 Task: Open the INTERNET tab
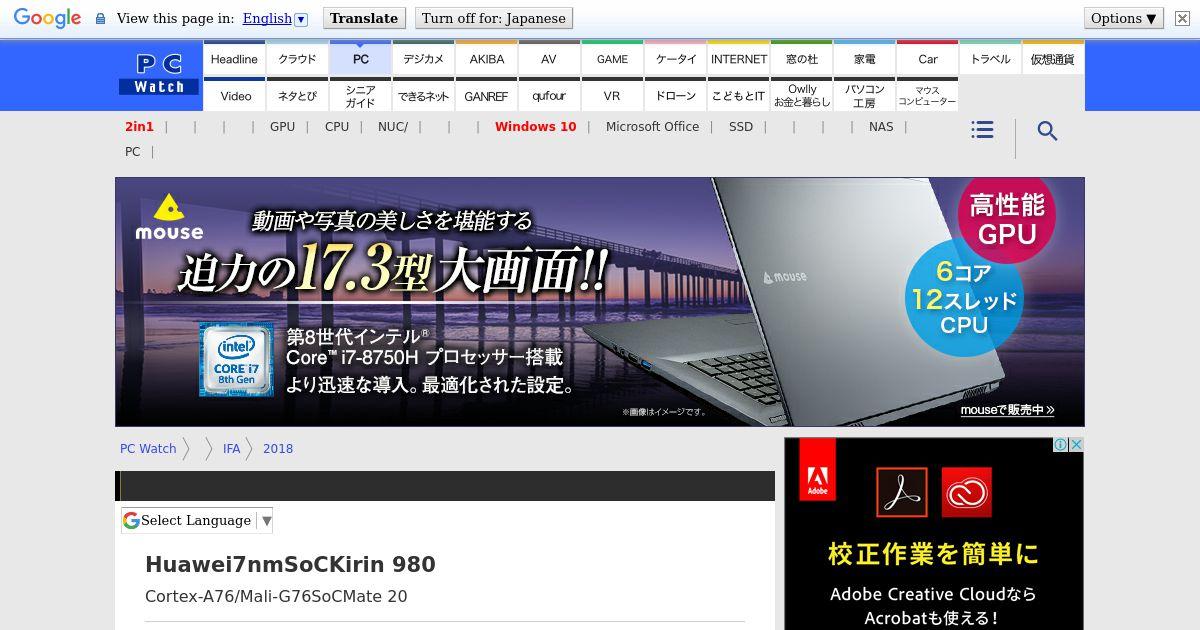tap(738, 59)
